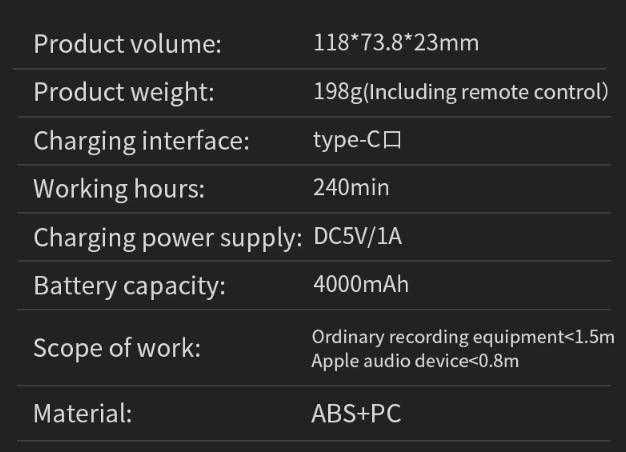Click the 0.8m distance value
626x452 pixels.
point(501,360)
